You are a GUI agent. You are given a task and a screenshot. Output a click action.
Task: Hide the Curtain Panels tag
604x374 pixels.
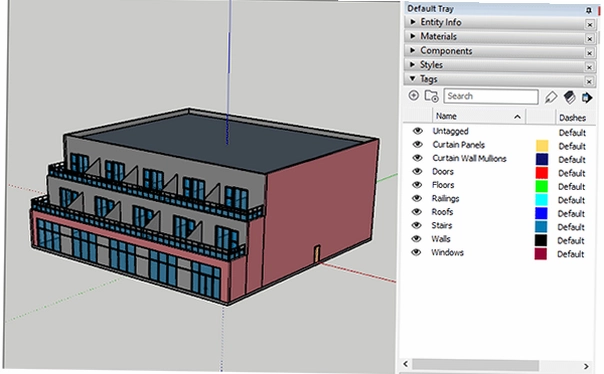tap(417, 144)
